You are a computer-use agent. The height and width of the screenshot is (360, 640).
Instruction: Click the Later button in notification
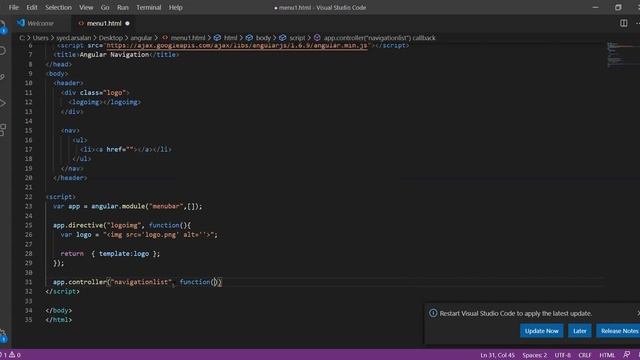point(580,331)
